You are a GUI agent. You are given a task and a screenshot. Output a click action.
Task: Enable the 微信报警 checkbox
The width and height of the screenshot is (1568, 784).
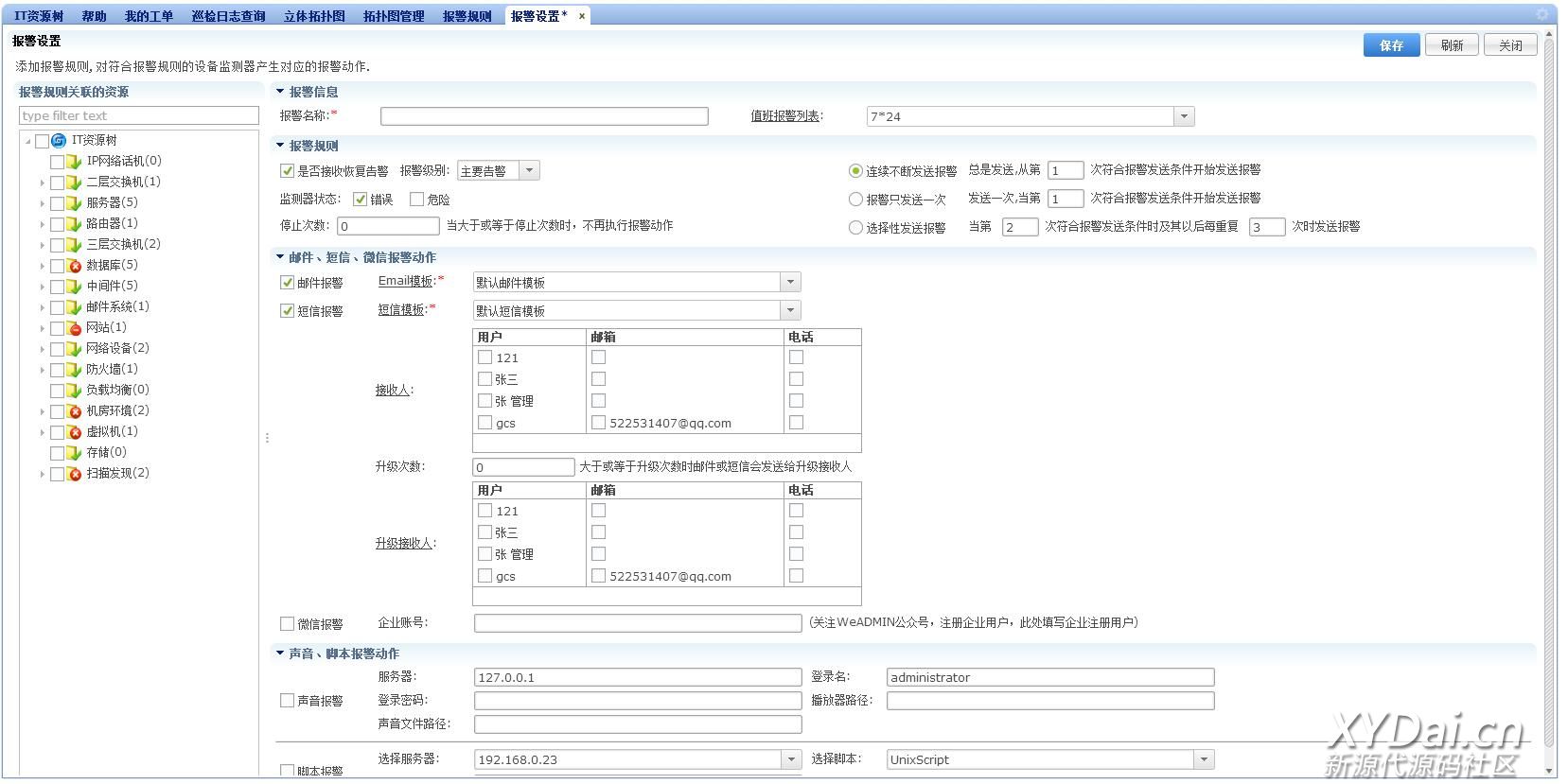pos(287,624)
